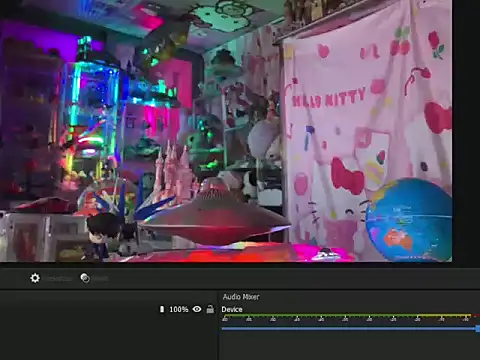Click the volume slider handle at the far right
The width and height of the screenshot is (480, 360).
click(478, 329)
